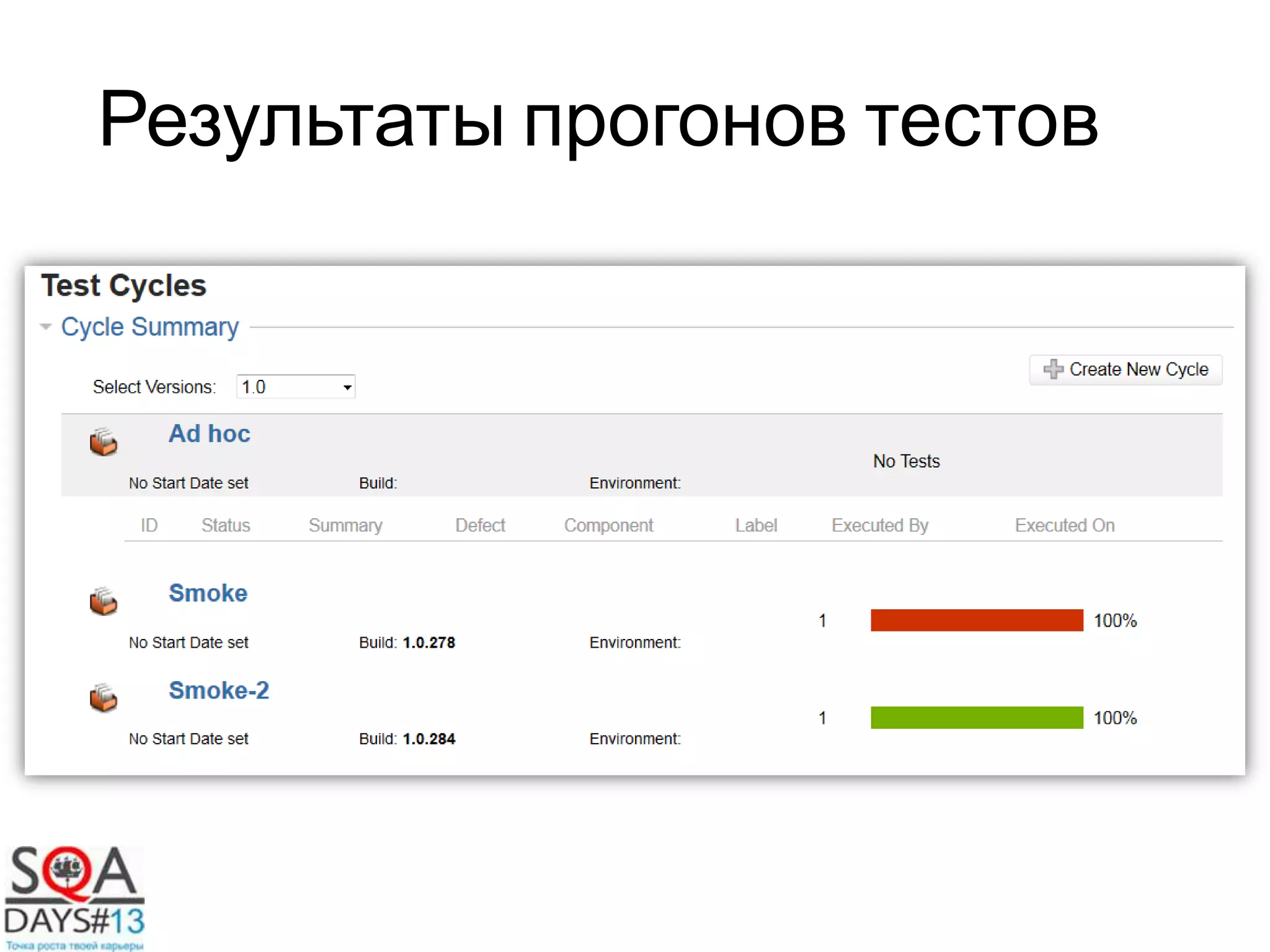Sort by the Executed By column header

(880, 526)
